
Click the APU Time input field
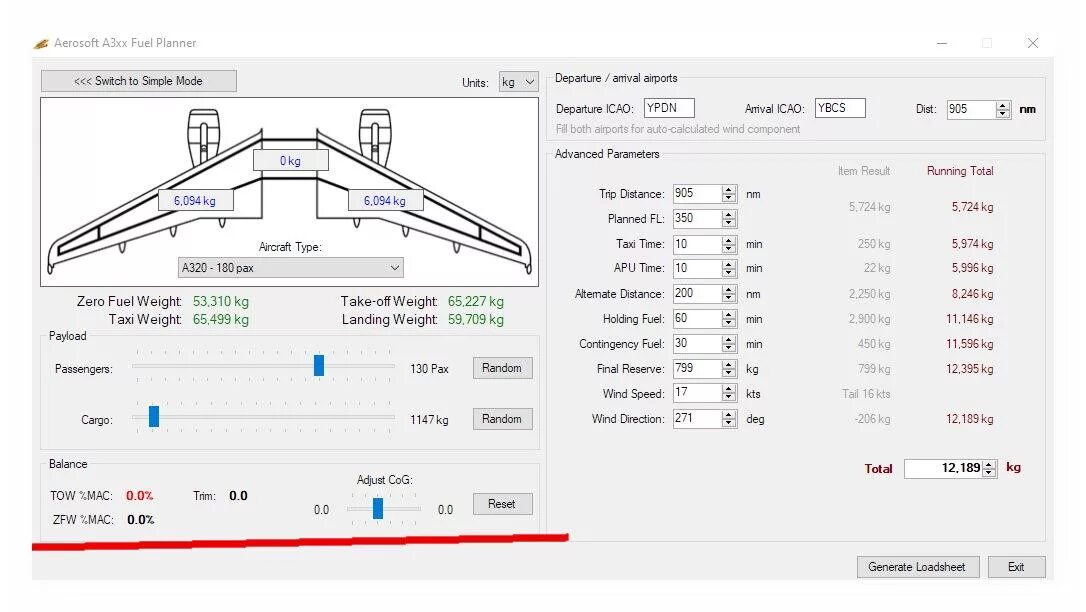697,268
